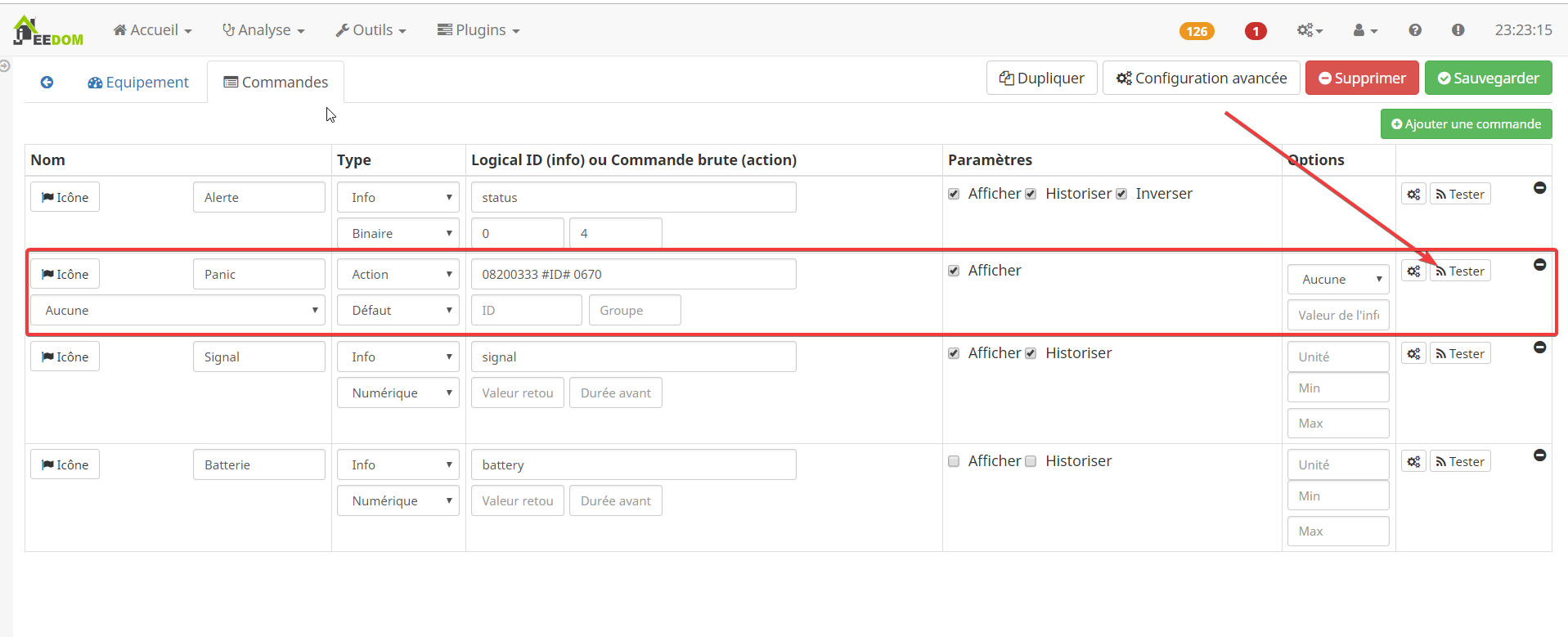Click the green Sauvegarder button
Viewport: 1568px width, 637px height.
1488,78
